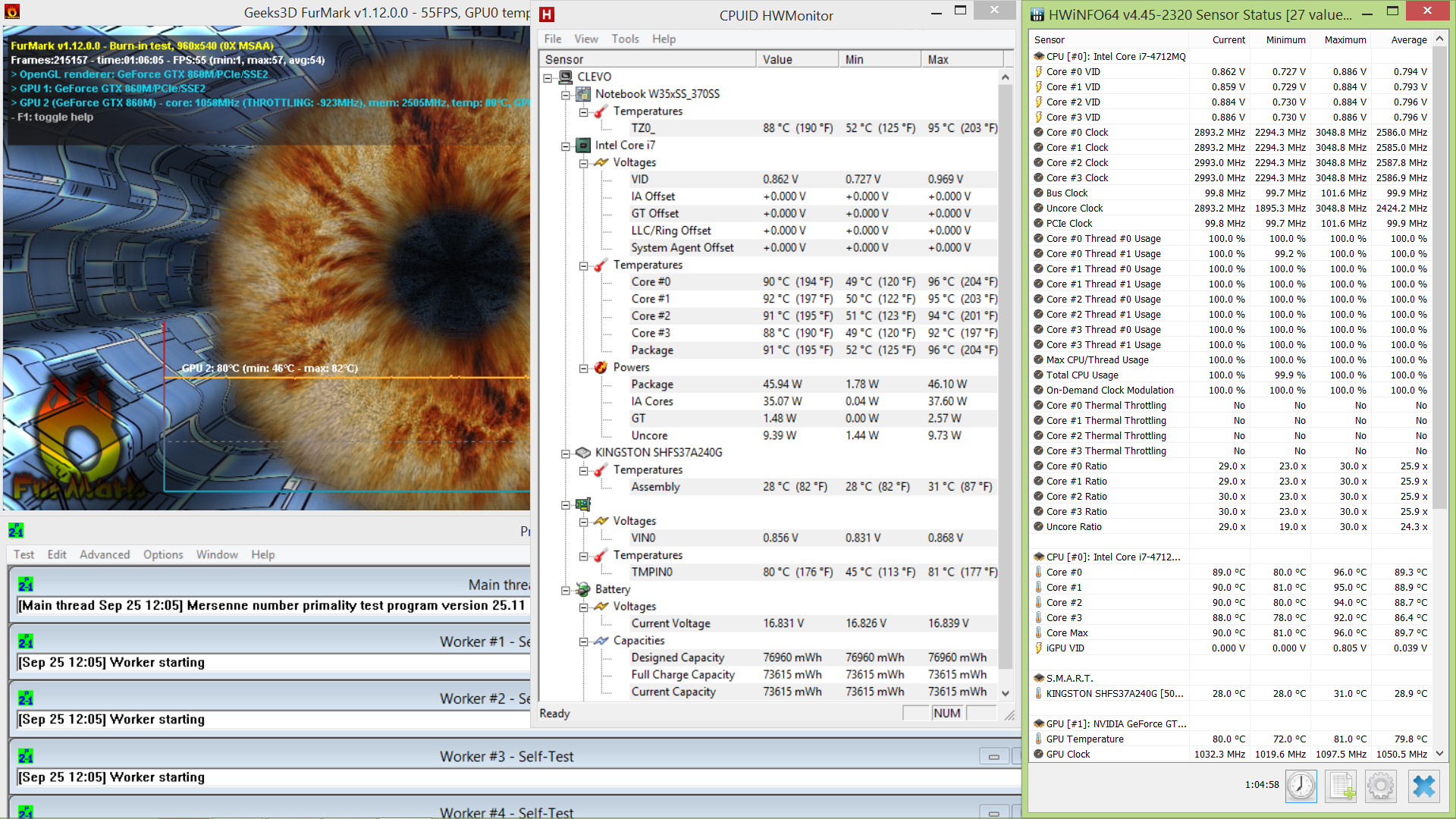The width and height of the screenshot is (1456, 819).
Task: Click HWiNFO64 clock reset timer icon
Action: [1301, 786]
